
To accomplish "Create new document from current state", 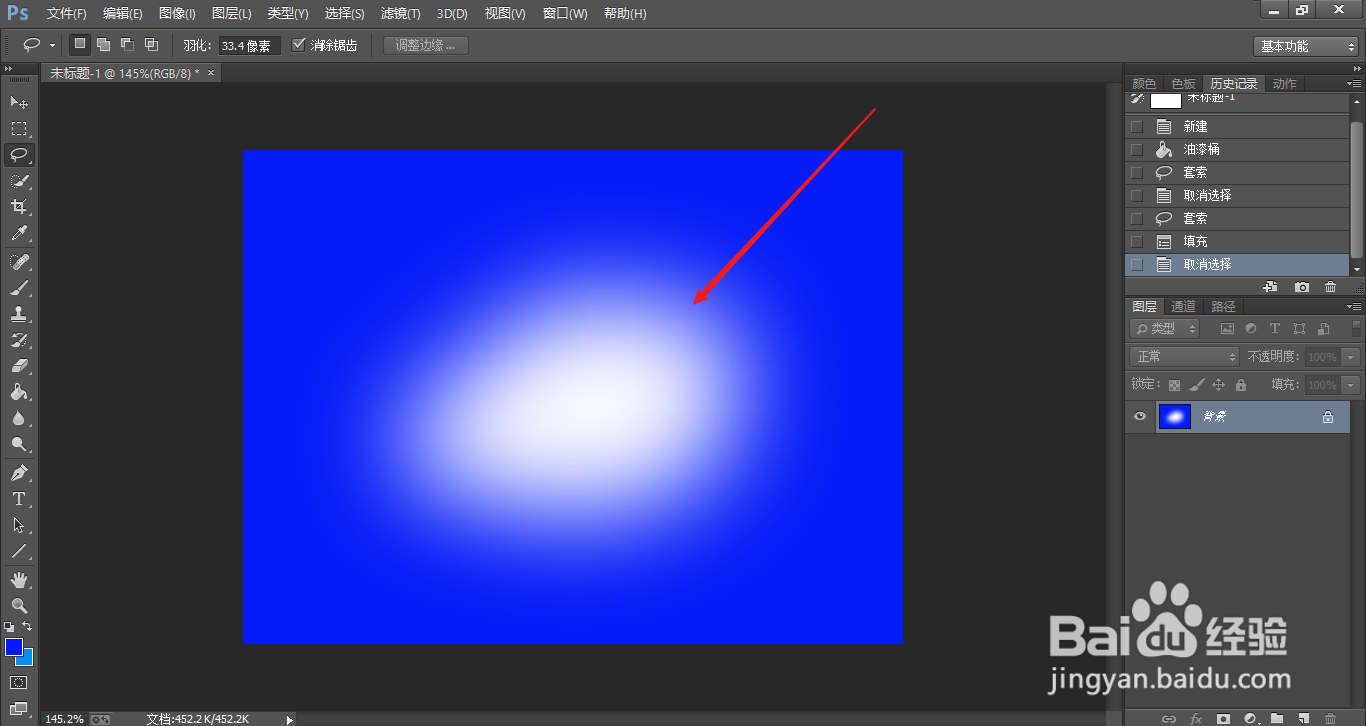I will [x=1270, y=287].
